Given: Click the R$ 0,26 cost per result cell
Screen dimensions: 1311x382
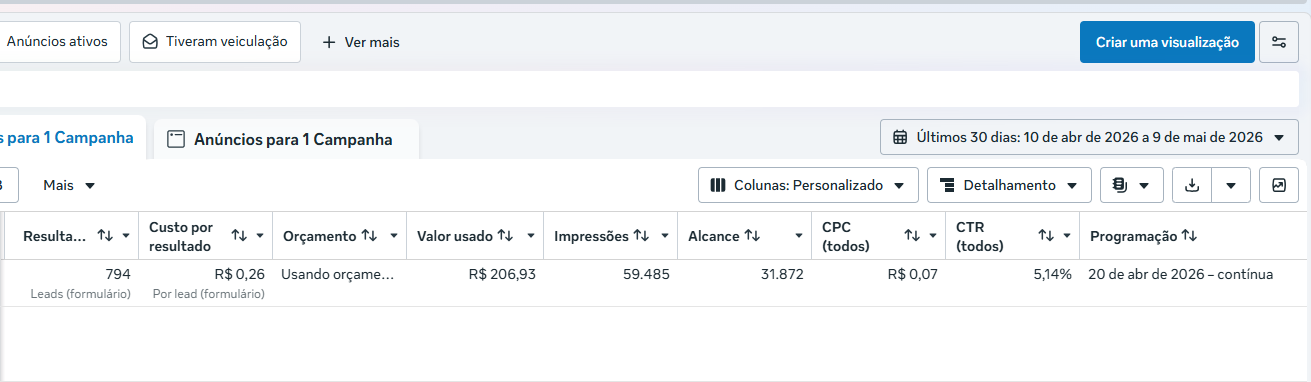Looking at the screenshot, I should (240, 274).
